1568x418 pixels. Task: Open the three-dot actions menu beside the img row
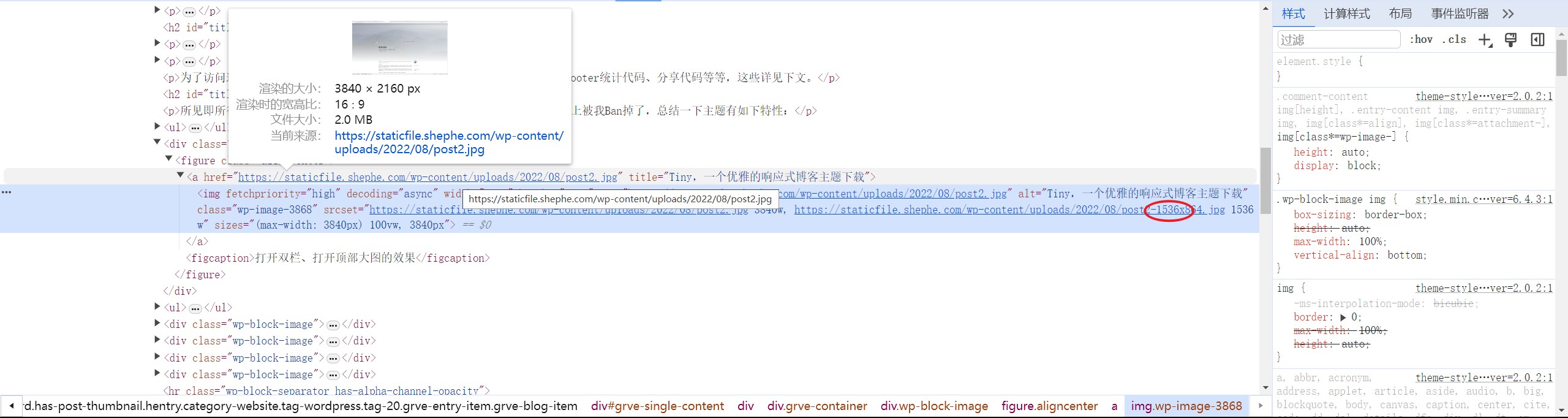click(x=6, y=192)
